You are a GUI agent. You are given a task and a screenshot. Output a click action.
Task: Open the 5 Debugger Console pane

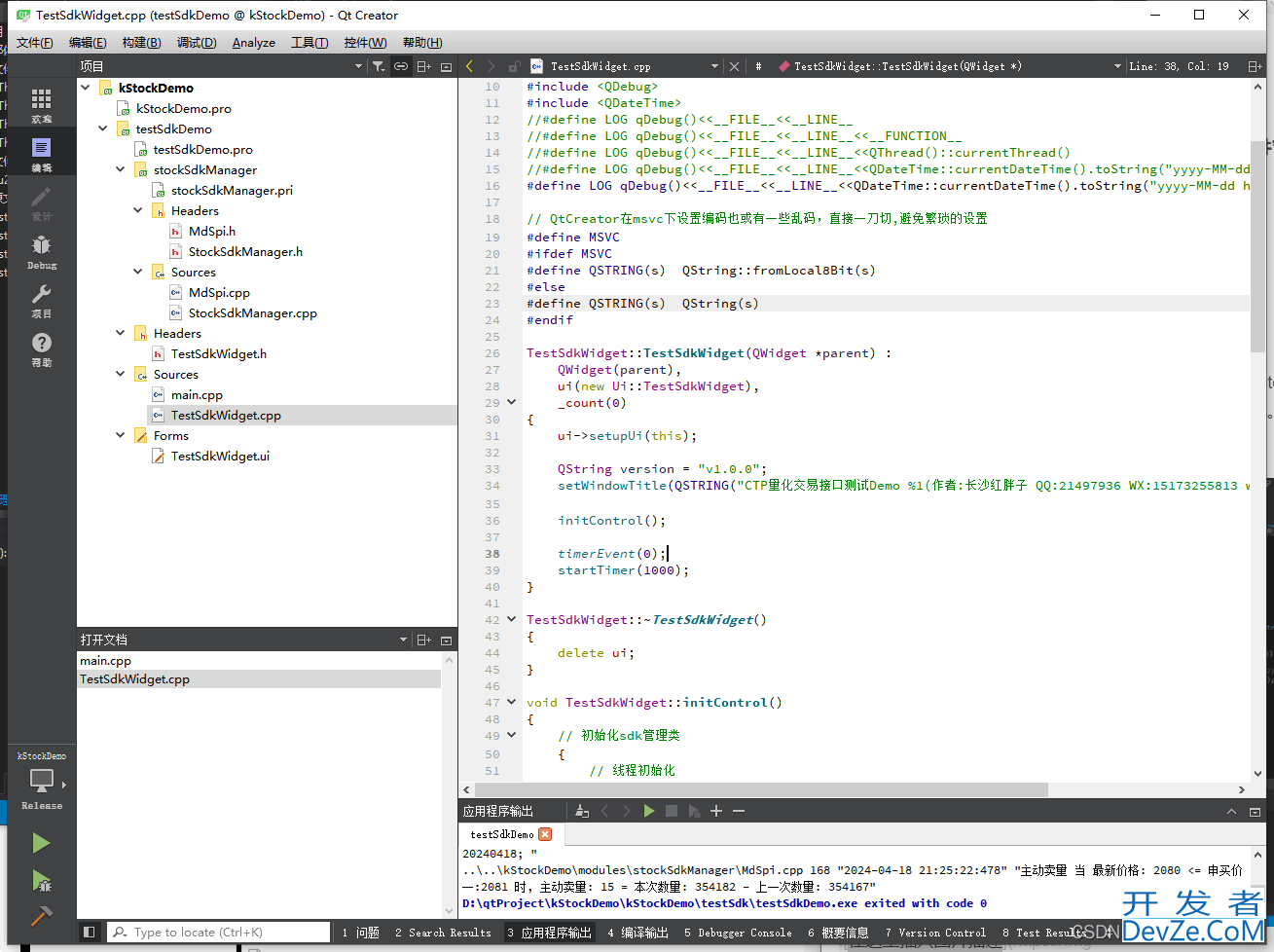coord(738,933)
